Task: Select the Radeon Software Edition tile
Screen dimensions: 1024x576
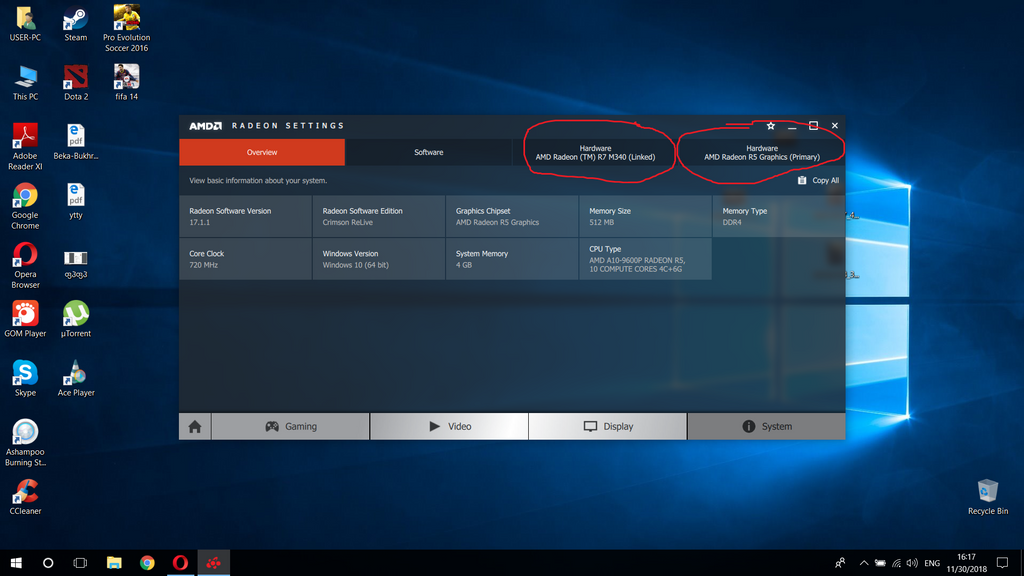Action: [x=379, y=216]
